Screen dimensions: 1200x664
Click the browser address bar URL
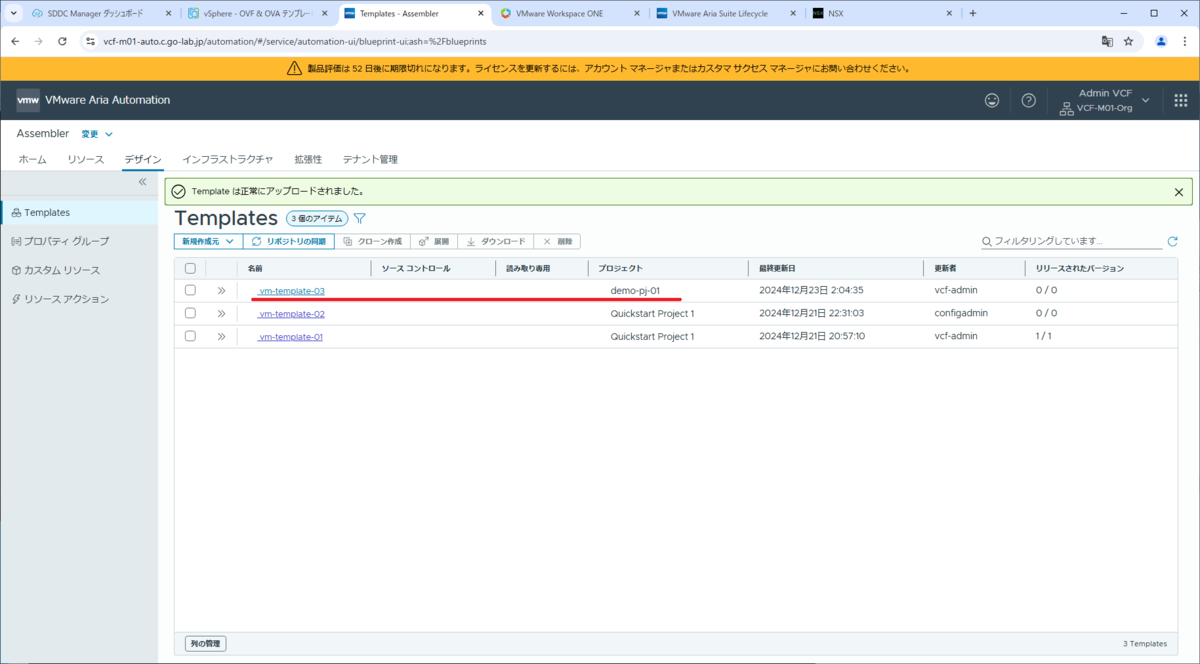coord(295,41)
